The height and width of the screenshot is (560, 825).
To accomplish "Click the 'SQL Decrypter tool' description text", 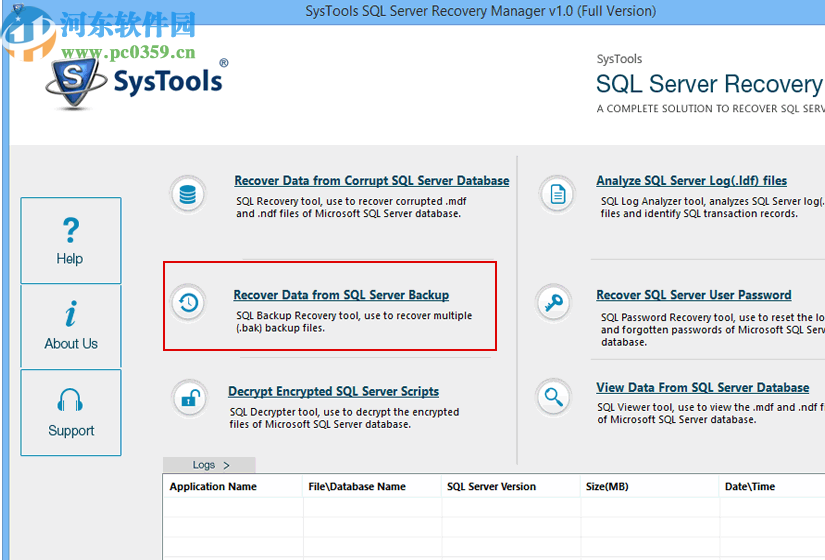I will tap(344, 418).
